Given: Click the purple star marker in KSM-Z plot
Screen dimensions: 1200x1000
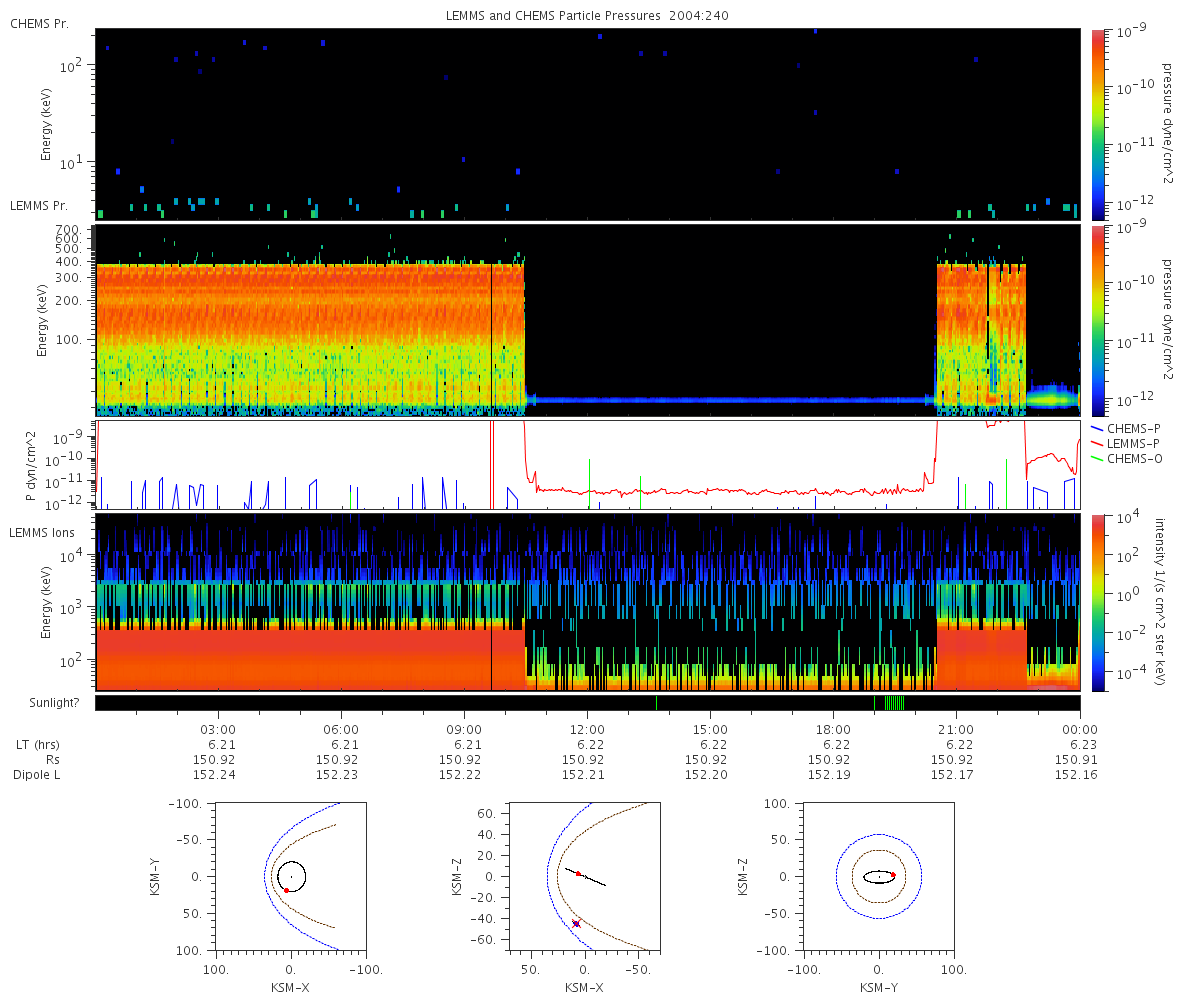Looking at the screenshot, I should point(576,923).
